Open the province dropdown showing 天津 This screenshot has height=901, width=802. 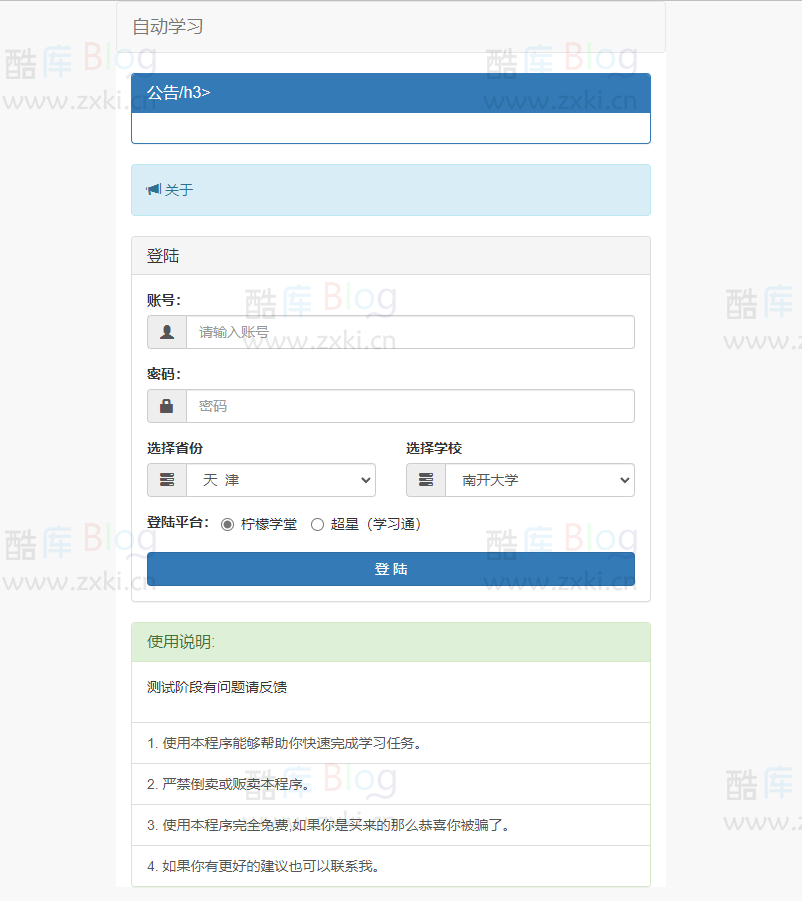pyautogui.click(x=280, y=480)
